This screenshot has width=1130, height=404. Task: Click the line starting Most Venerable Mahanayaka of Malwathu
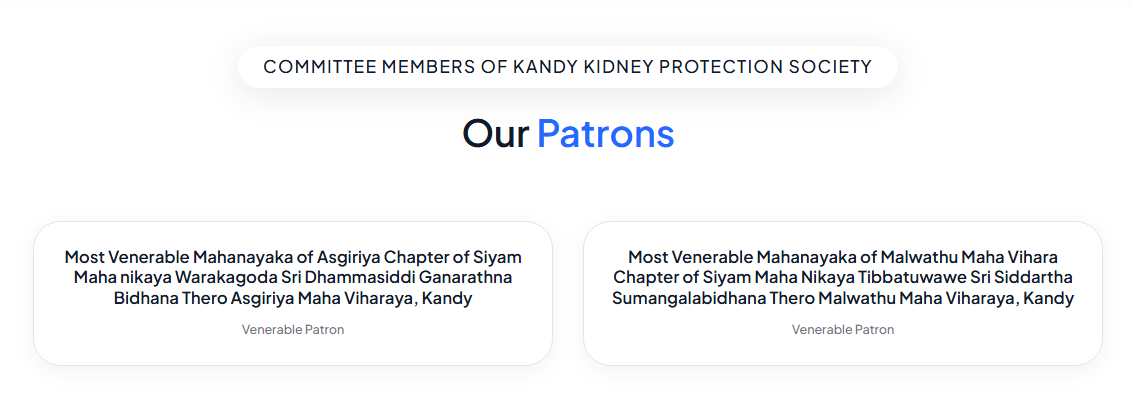tap(842, 257)
